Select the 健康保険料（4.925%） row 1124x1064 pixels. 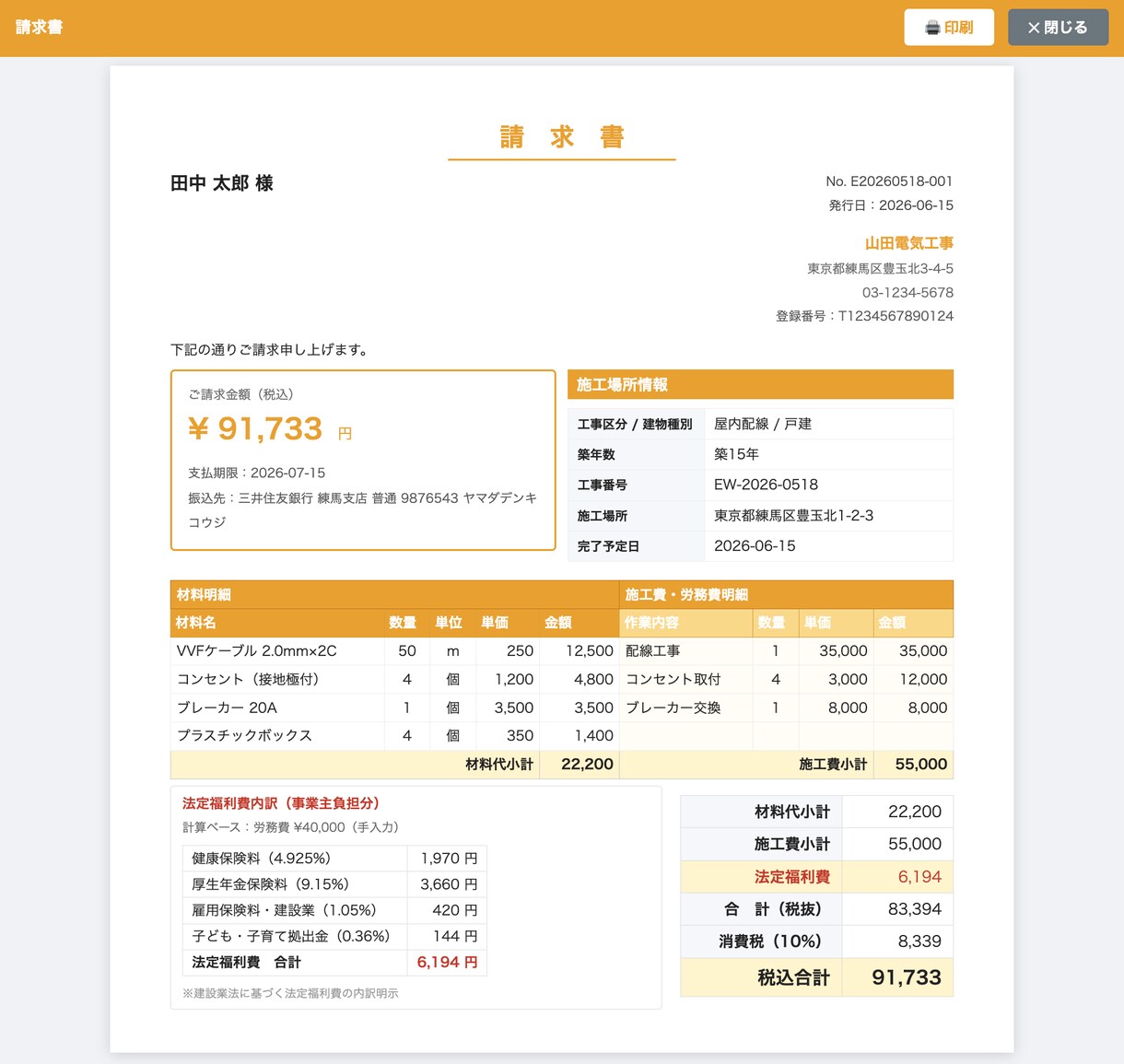pos(334,859)
